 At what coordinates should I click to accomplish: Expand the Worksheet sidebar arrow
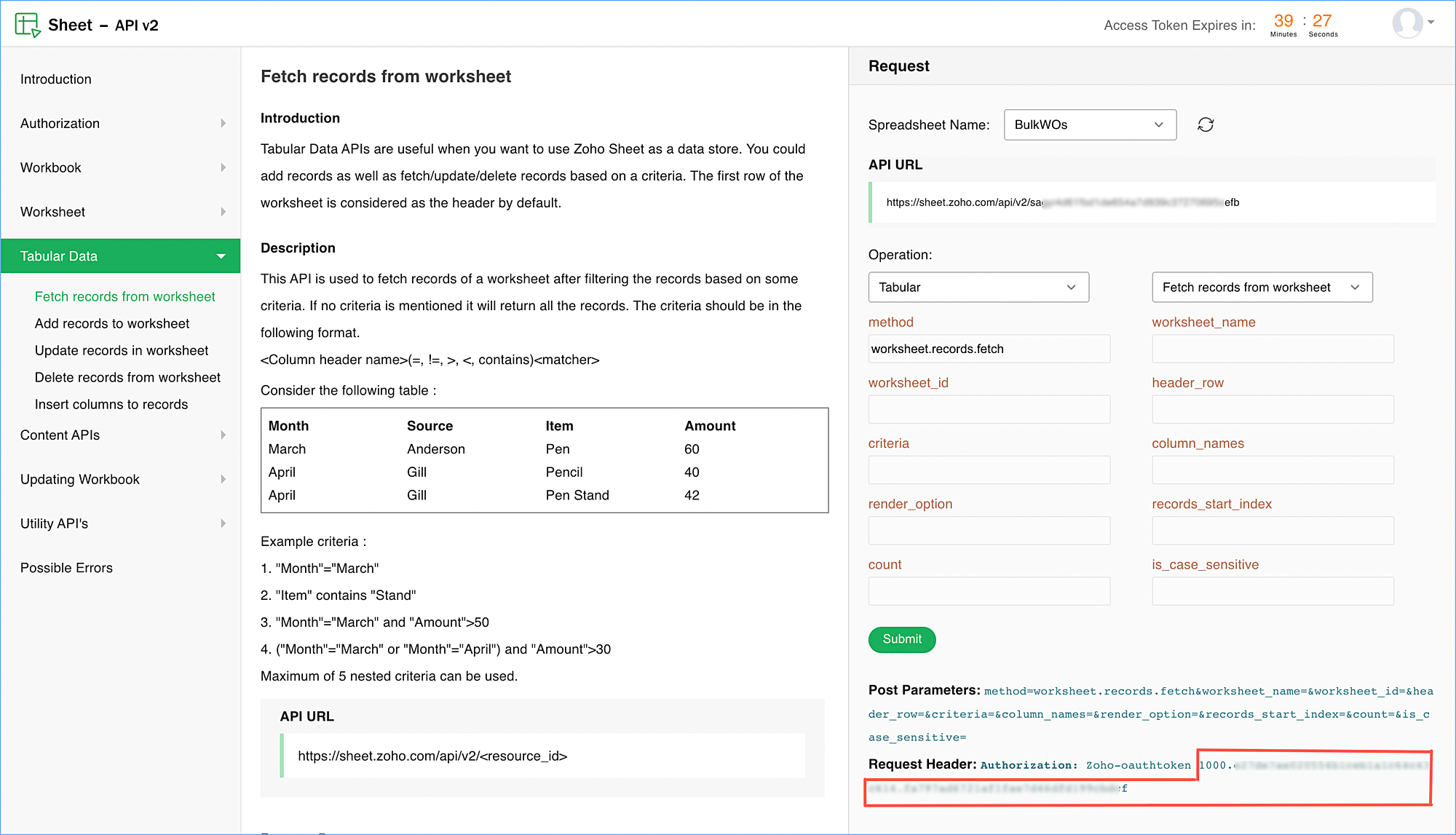pyautogui.click(x=223, y=212)
